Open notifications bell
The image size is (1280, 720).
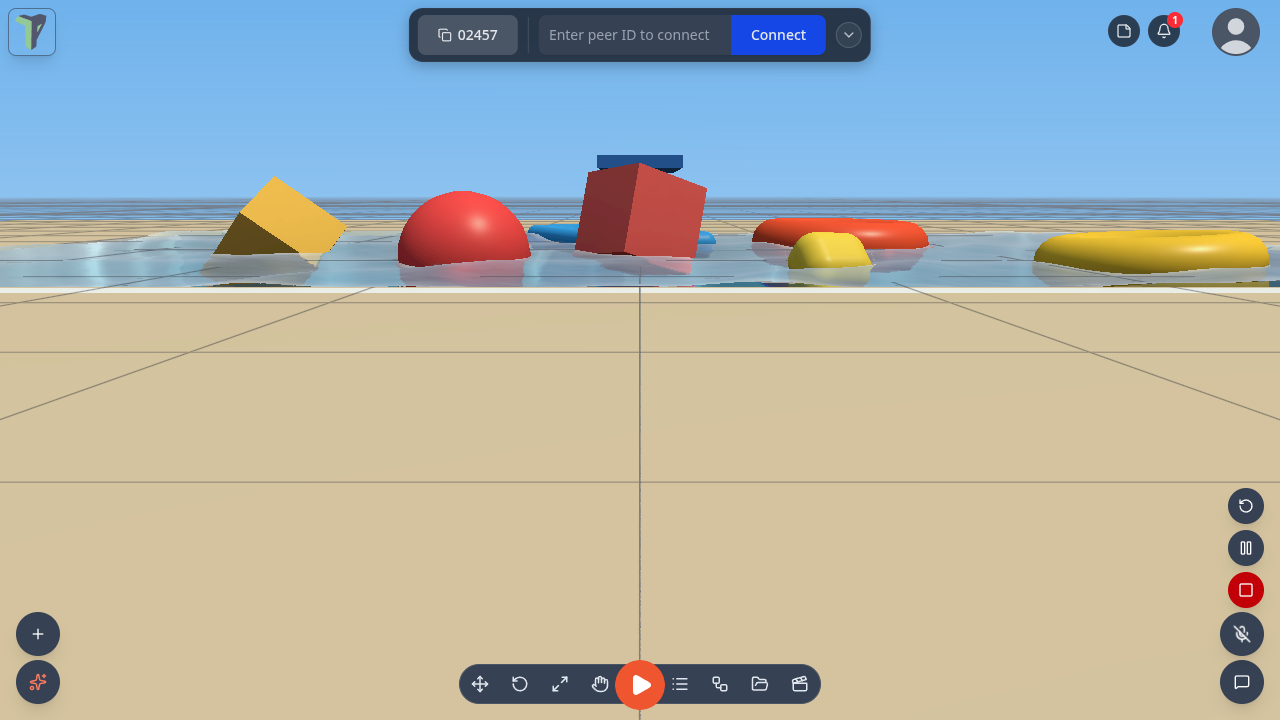point(1164,31)
